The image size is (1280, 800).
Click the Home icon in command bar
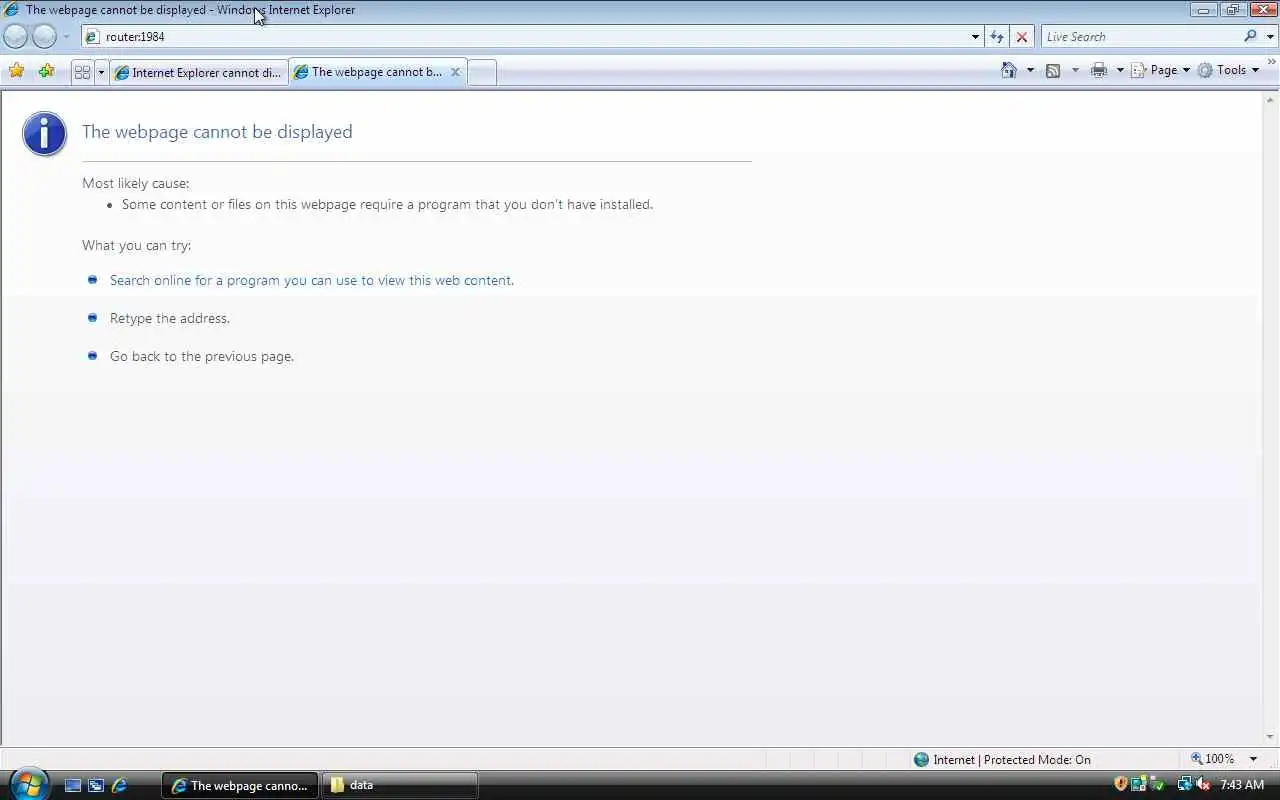pos(1009,70)
